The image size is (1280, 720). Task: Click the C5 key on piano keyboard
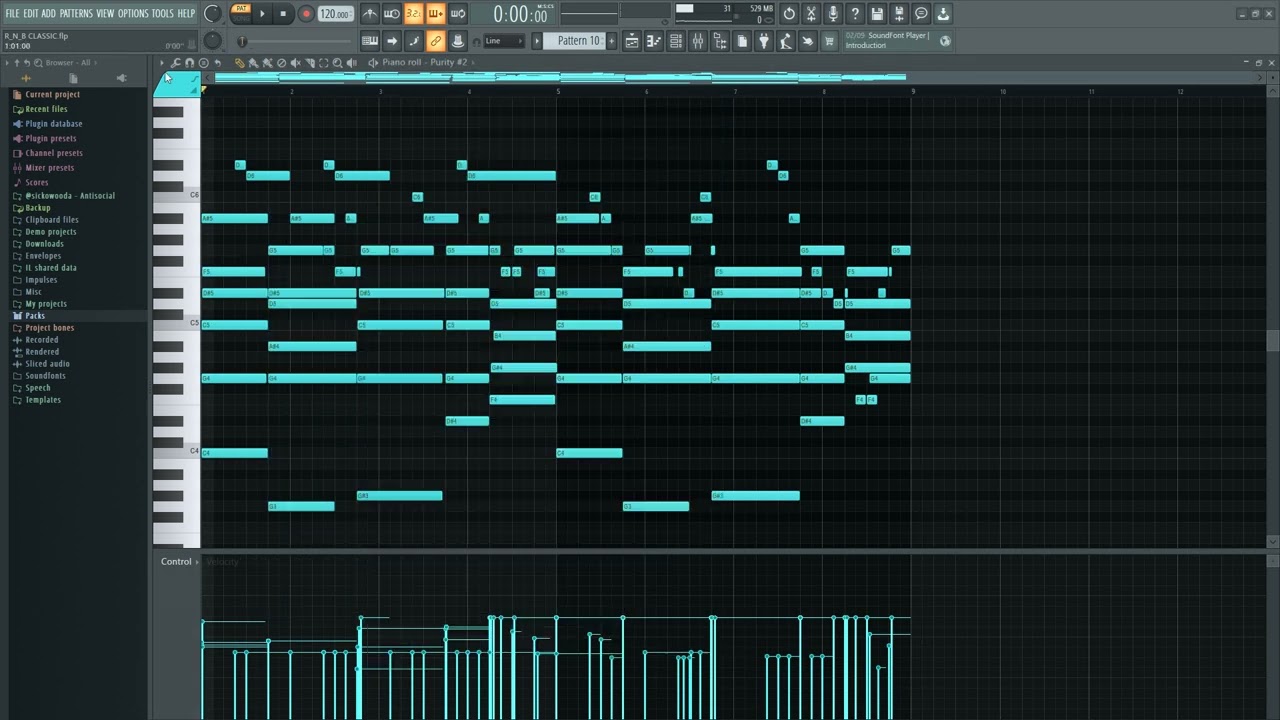pos(176,324)
